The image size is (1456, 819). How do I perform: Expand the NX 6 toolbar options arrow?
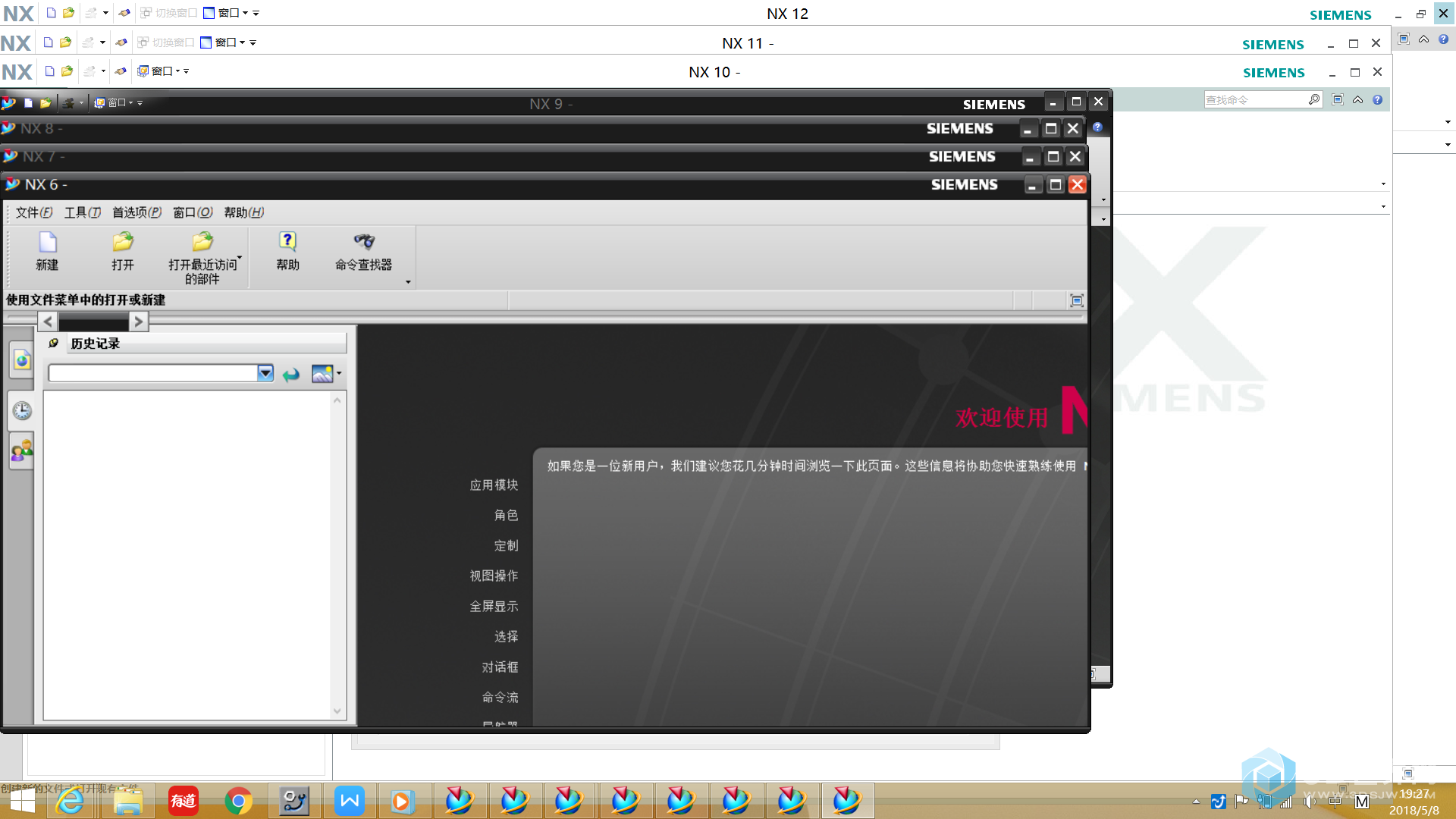tap(408, 282)
